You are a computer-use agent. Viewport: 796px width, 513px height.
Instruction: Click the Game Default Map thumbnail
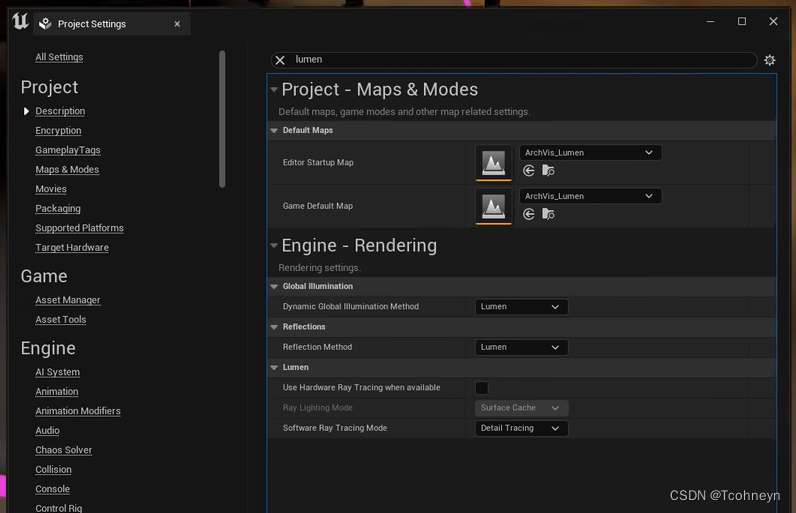[x=493, y=206]
